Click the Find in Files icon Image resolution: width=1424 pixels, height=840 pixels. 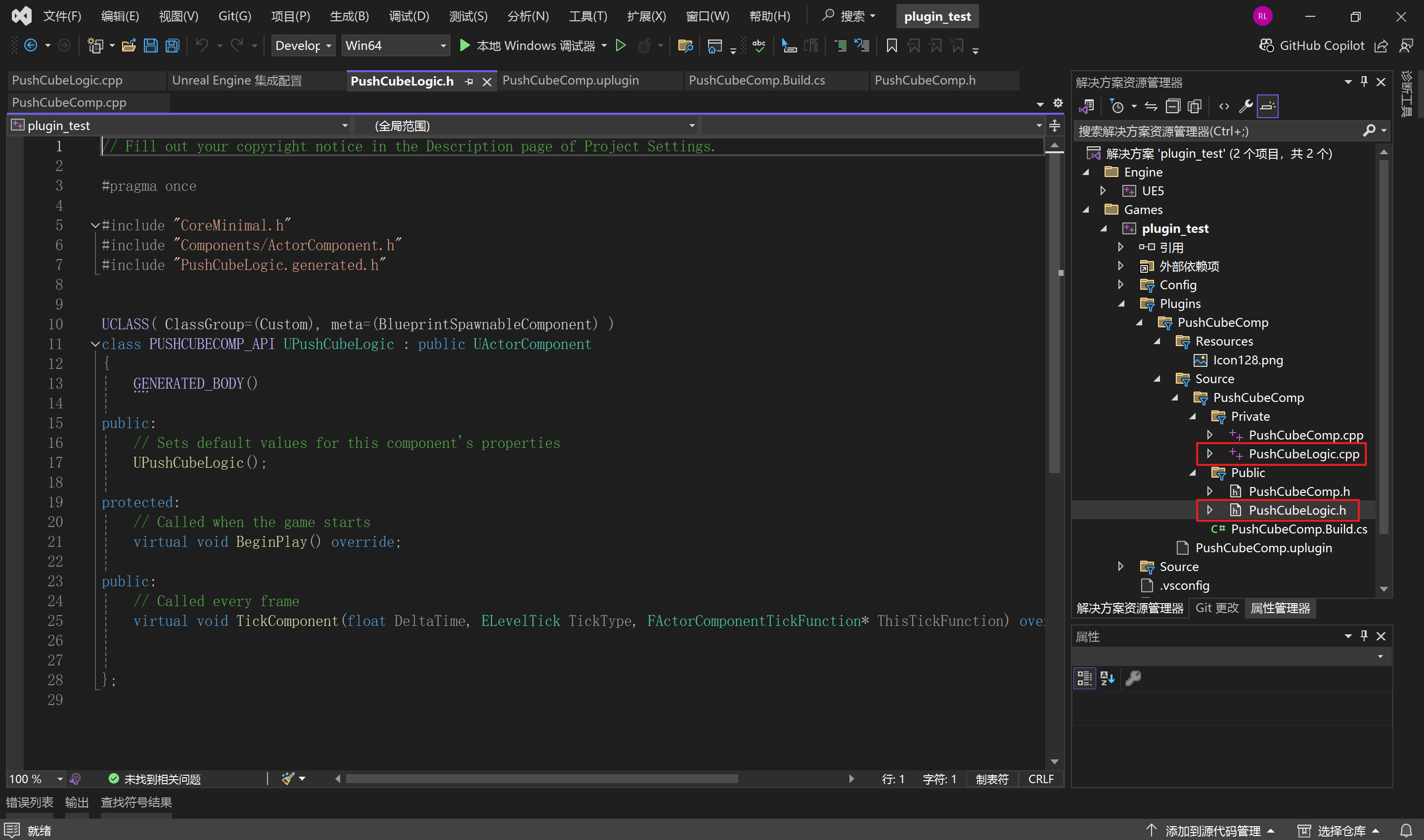[x=685, y=46]
